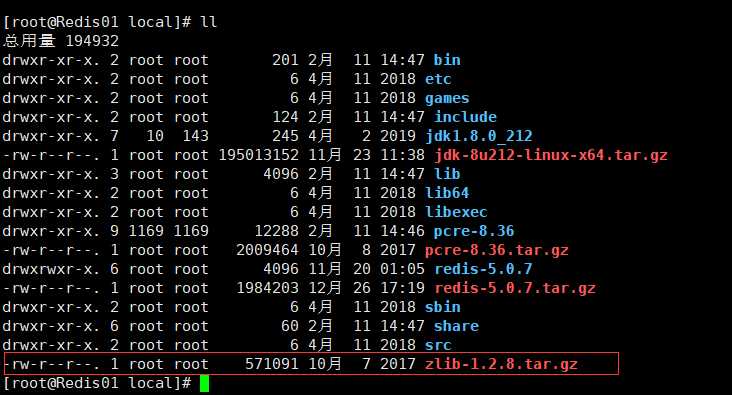The image size is (732, 395).
Task: Click the 'bin' directory name
Action: (x=447, y=60)
